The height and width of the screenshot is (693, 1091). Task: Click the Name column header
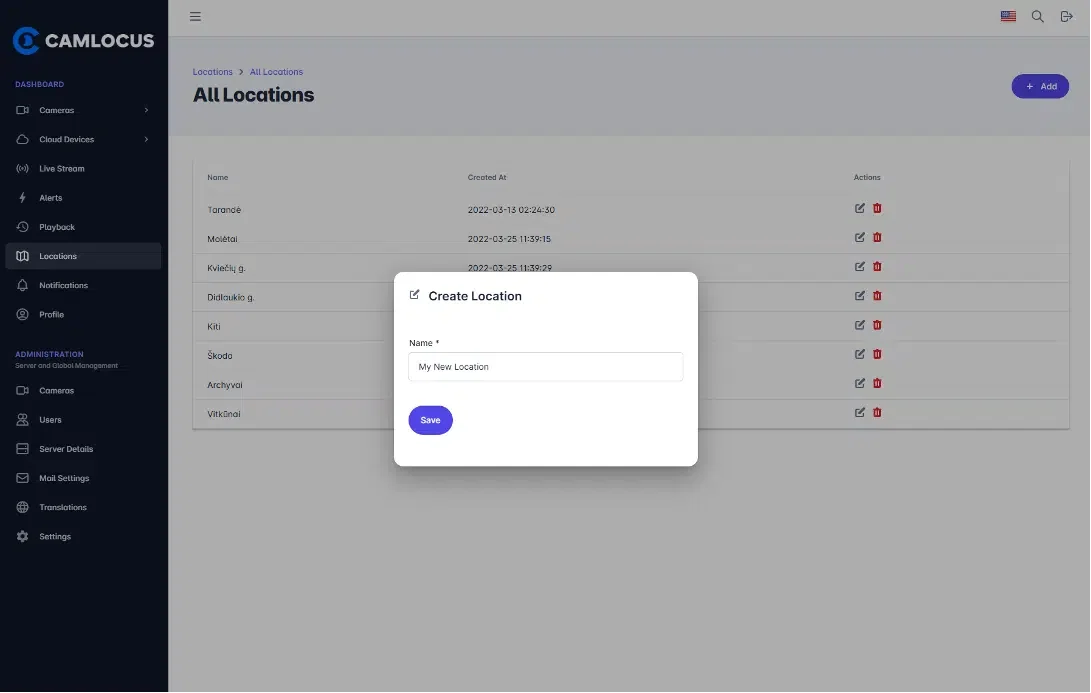click(x=218, y=177)
